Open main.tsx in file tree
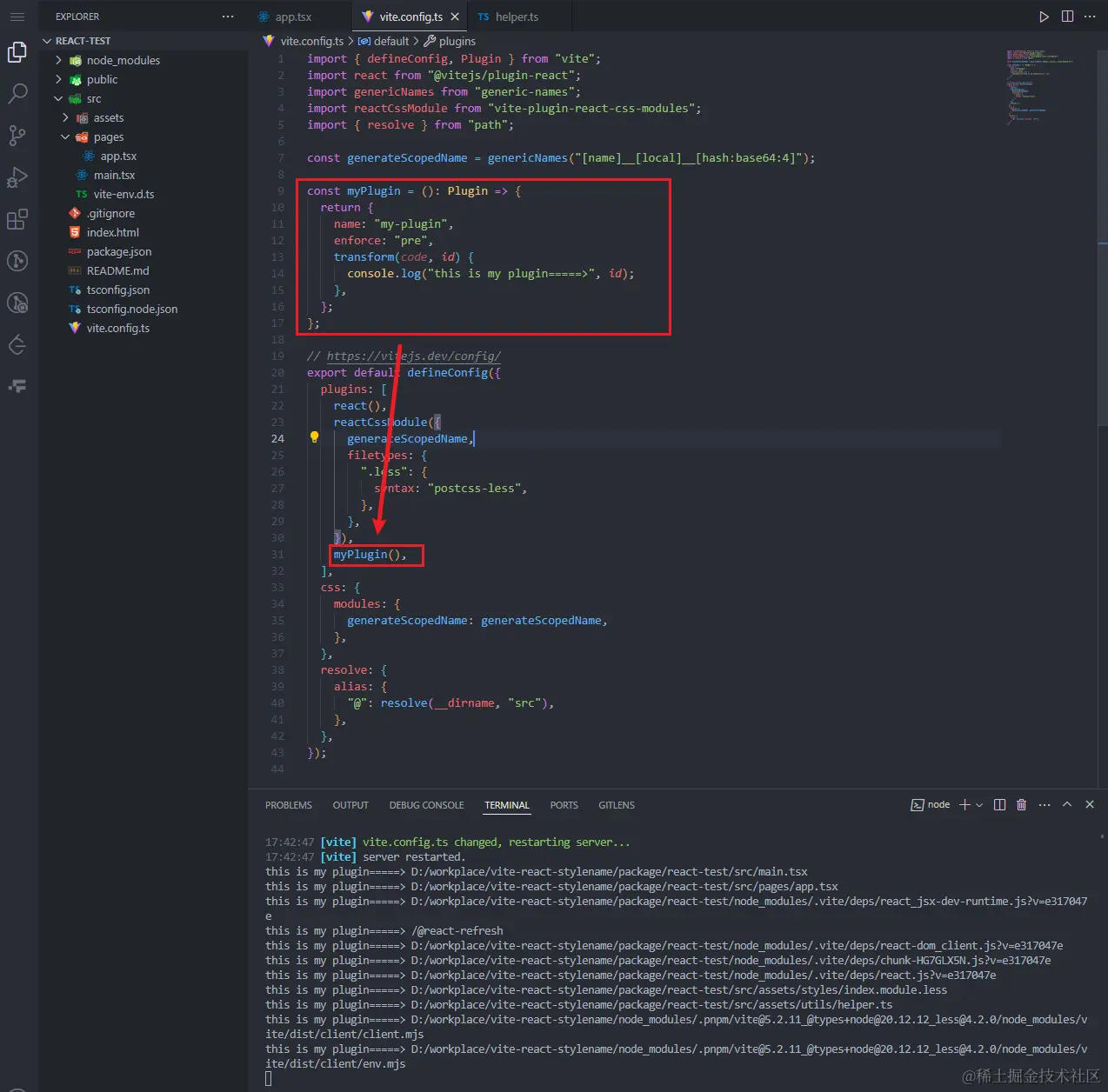 114,175
